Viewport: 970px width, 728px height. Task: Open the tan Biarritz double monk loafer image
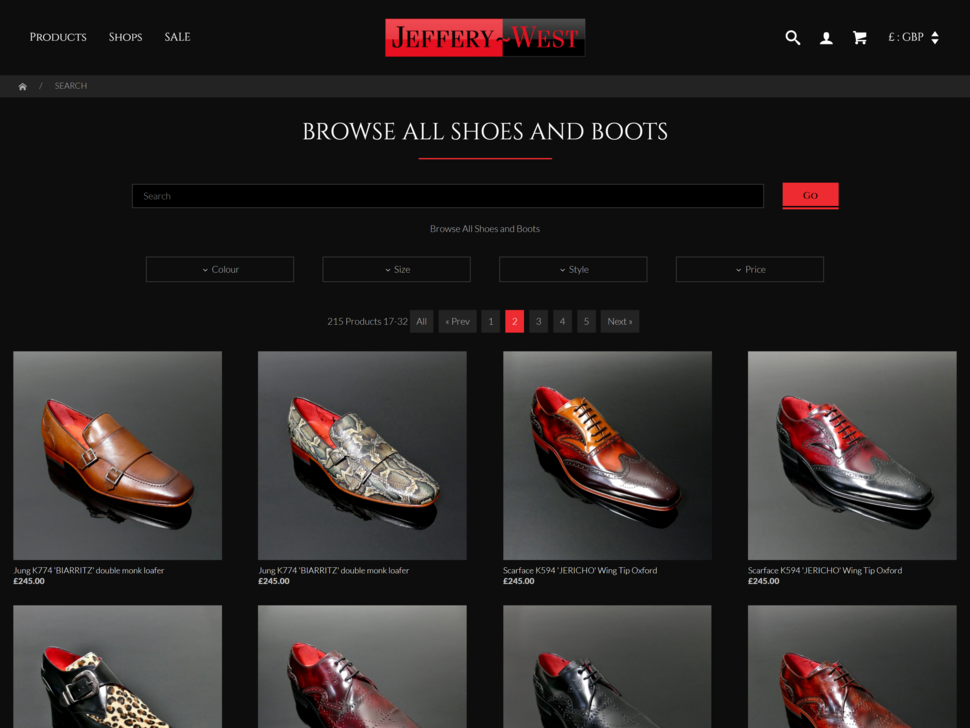click(118, 455)
